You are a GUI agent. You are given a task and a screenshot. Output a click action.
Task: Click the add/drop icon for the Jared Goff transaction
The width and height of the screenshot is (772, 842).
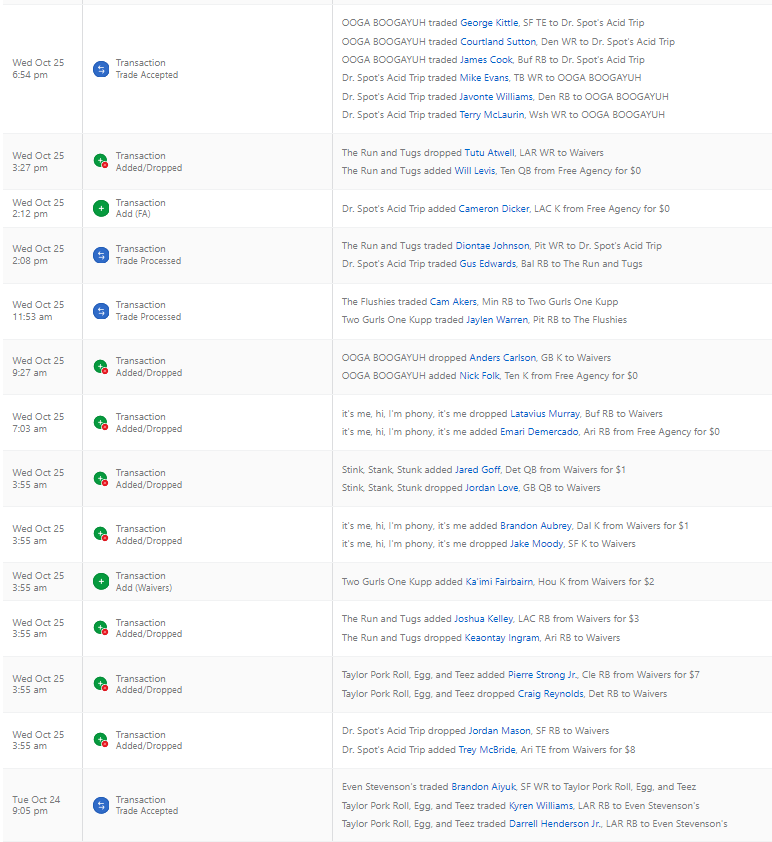(100, 479)
